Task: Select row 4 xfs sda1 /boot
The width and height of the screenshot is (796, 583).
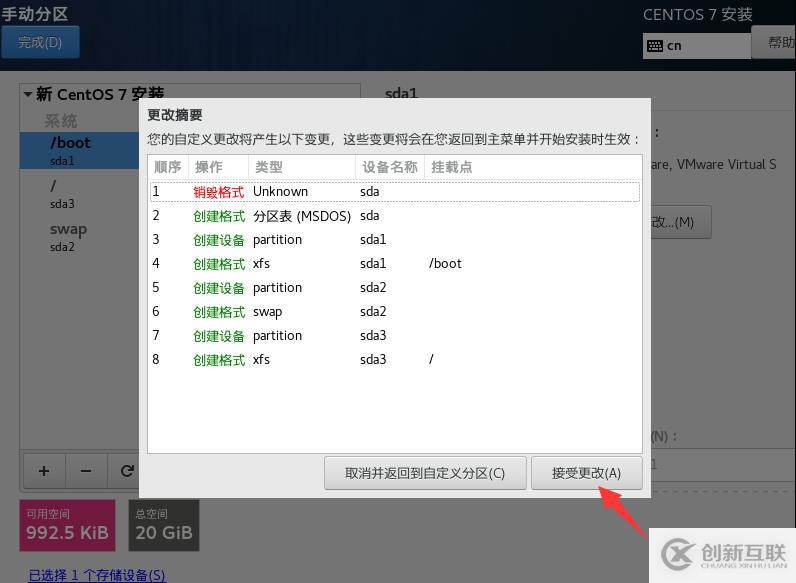Action: coord(395,264)
